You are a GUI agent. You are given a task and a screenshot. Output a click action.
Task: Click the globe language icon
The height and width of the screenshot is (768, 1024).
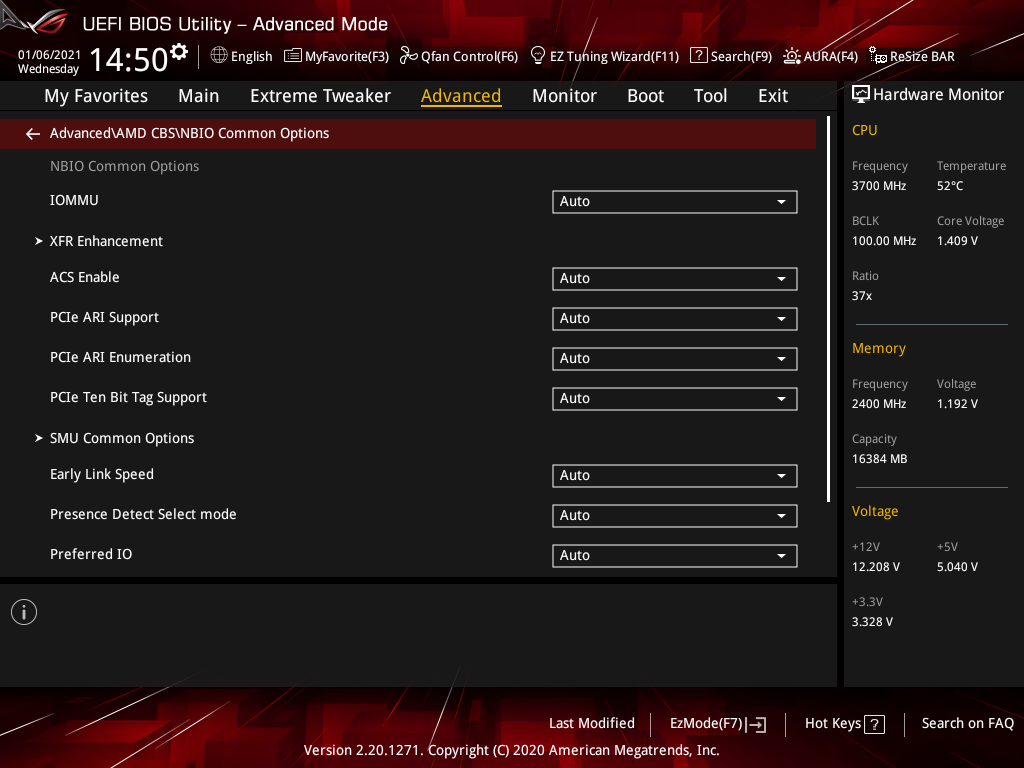point(219,56)
